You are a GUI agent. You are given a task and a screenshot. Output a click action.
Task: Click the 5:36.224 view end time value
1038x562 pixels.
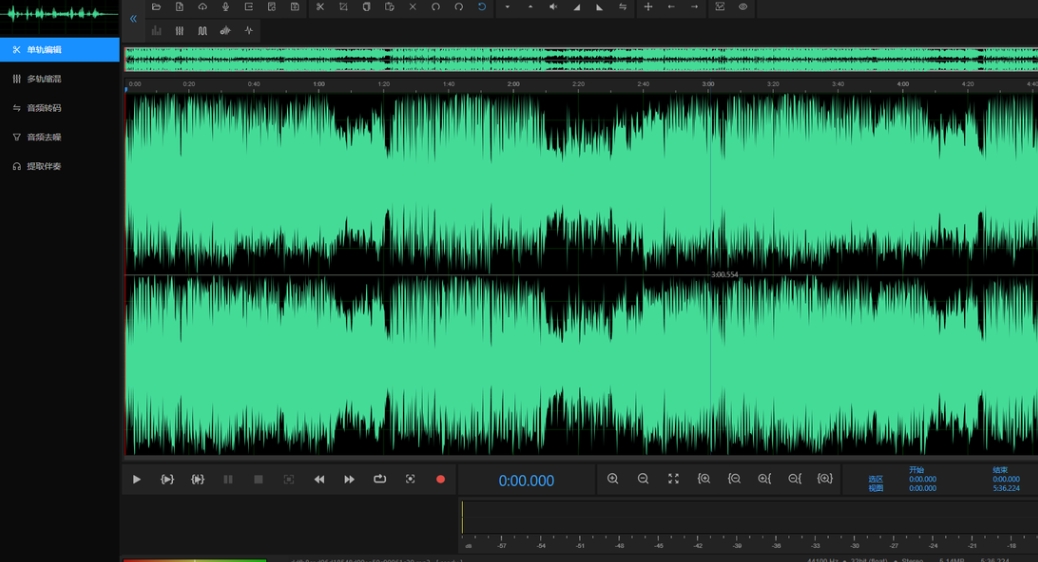(1006, 489)
